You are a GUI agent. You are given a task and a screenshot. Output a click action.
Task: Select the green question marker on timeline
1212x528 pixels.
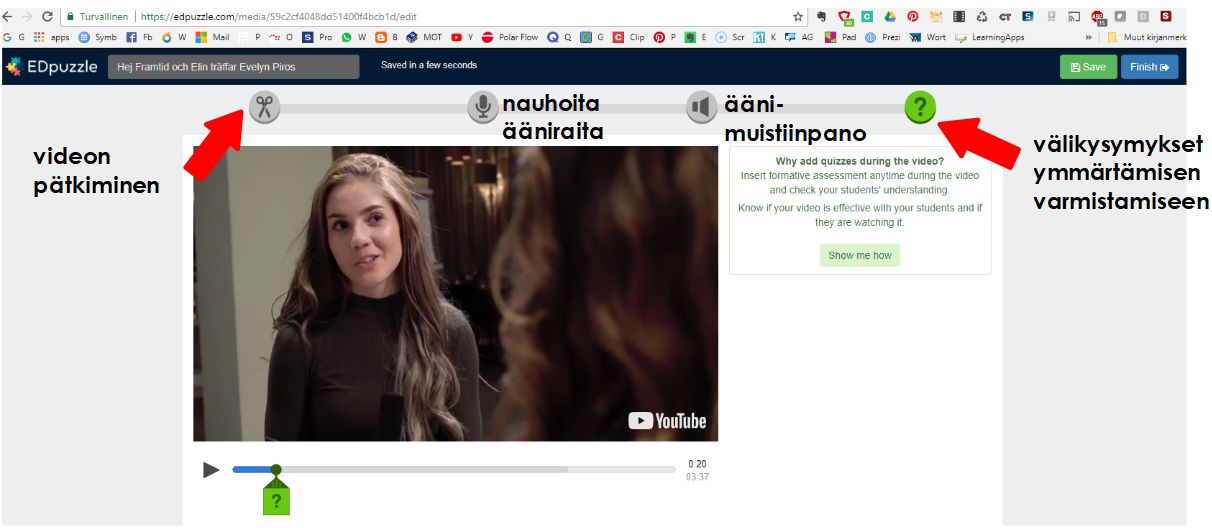276,499
